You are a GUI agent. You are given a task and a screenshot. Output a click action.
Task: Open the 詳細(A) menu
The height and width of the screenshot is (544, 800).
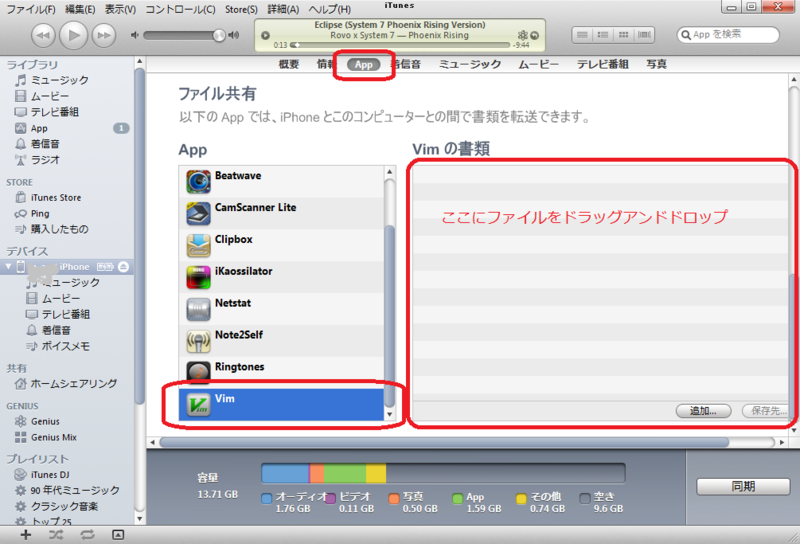[x=283, y=9]
